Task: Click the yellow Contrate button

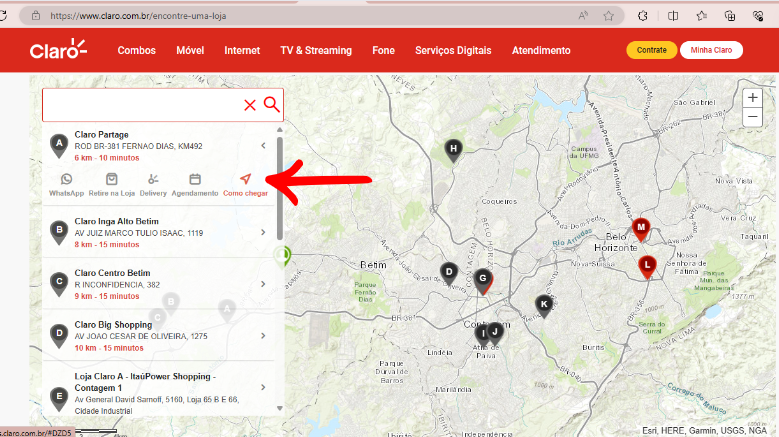Action: (x=651, y=50)
